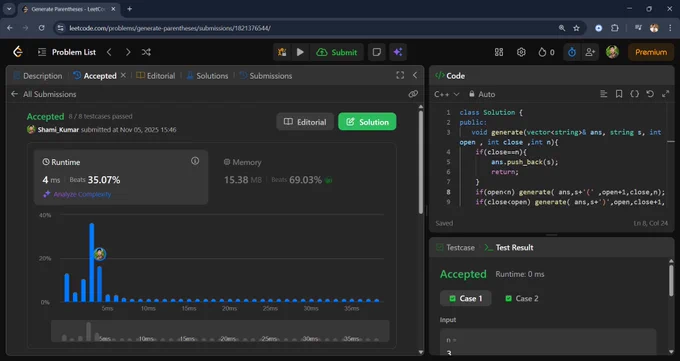Image resolution: width=680 pixels, height=361 pixels.
Task: Switch to the Description tab
Action: pos(38,75)
